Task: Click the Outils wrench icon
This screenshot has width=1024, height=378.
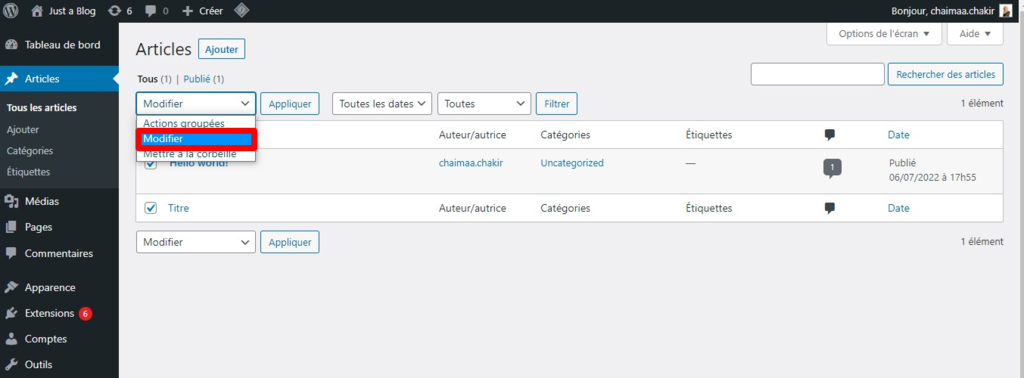Action: [10, 364]
